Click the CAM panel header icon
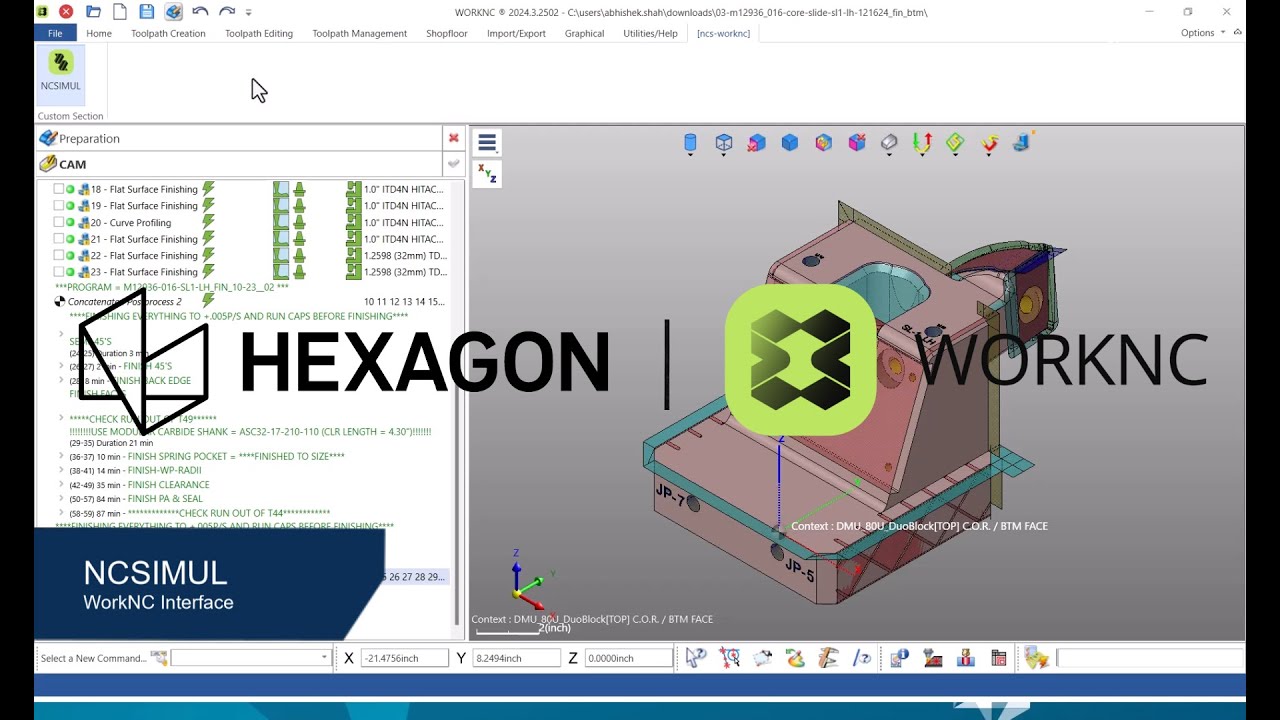The height and width of the screenshot is (720, 1280). coord(48,163)
